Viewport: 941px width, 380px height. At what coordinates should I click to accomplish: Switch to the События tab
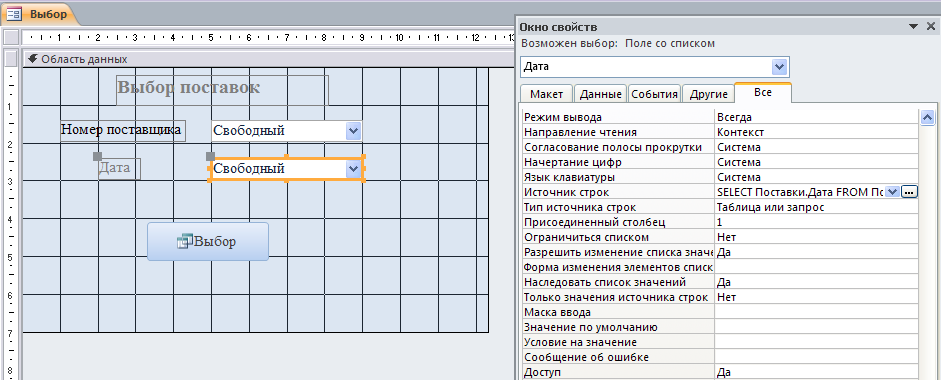click(655, 94)
